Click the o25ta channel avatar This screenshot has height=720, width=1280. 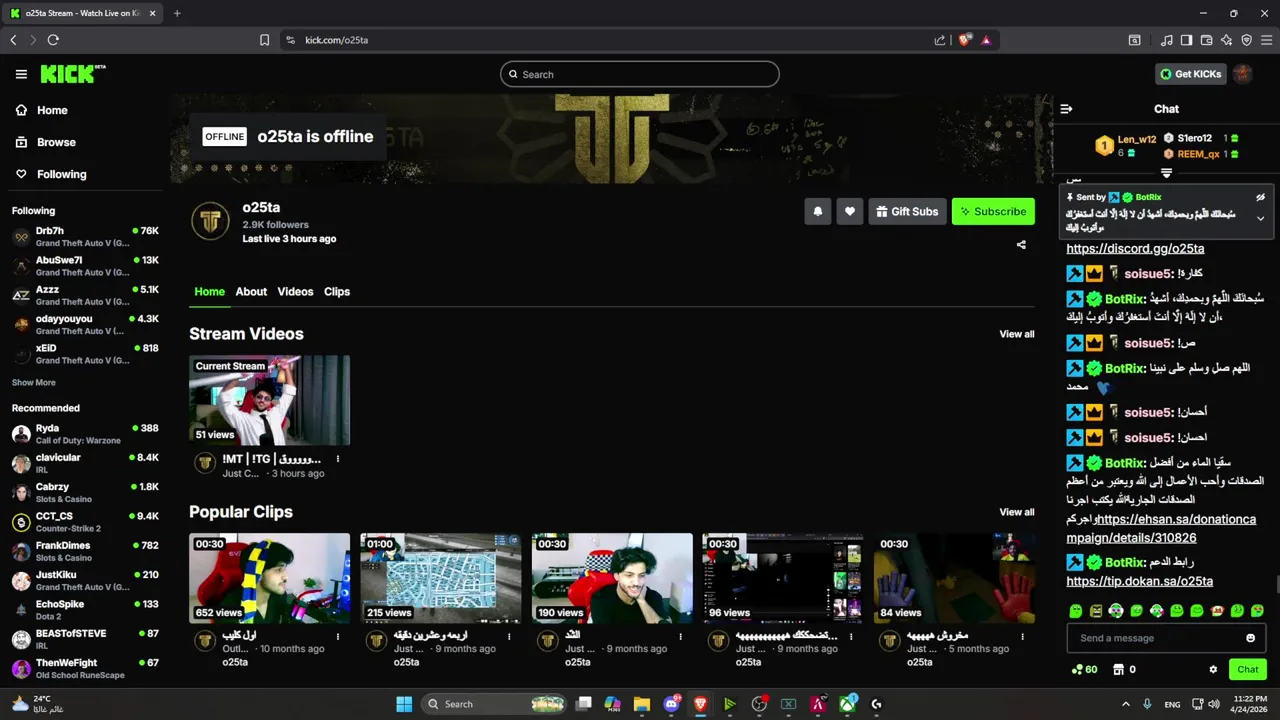(210, 221)
